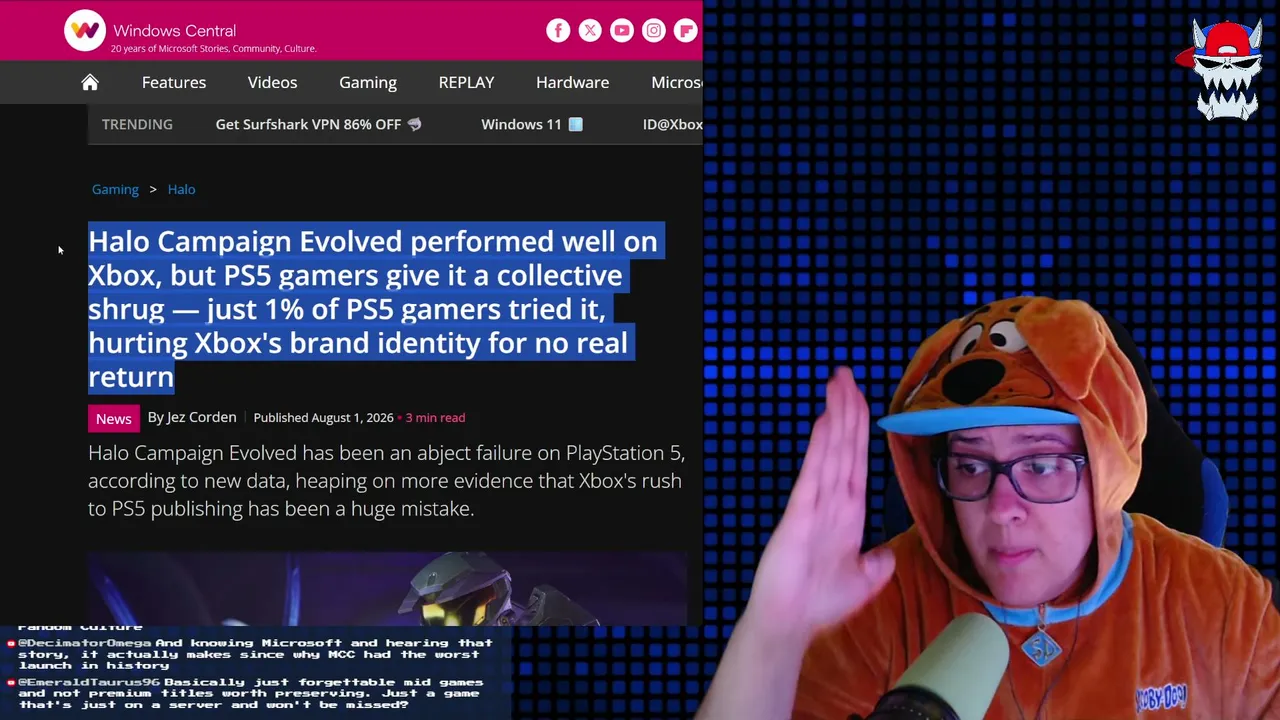The height and width of the screenshot is (720, 1280).
Task: Visit the Windows Central YouTube channel
Action: 622,30
